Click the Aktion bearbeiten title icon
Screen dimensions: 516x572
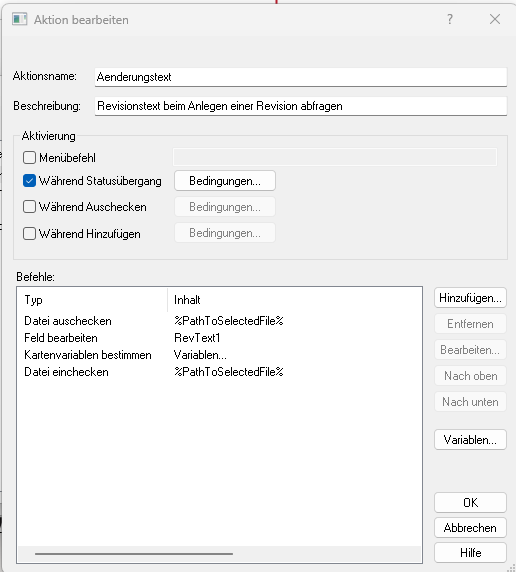point(19,19)
